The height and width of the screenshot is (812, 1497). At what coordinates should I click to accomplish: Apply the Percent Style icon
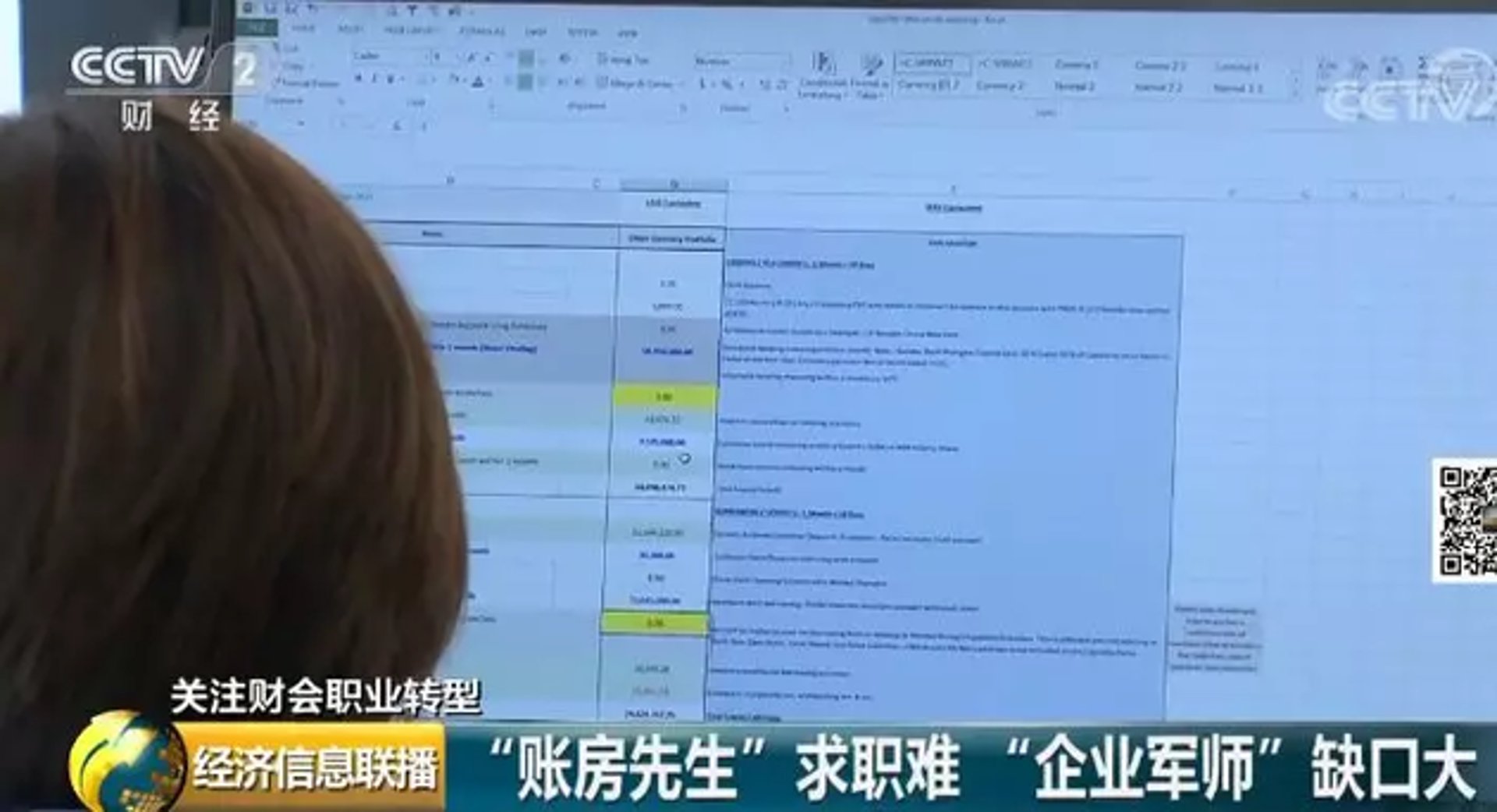[x=727, y=84]
